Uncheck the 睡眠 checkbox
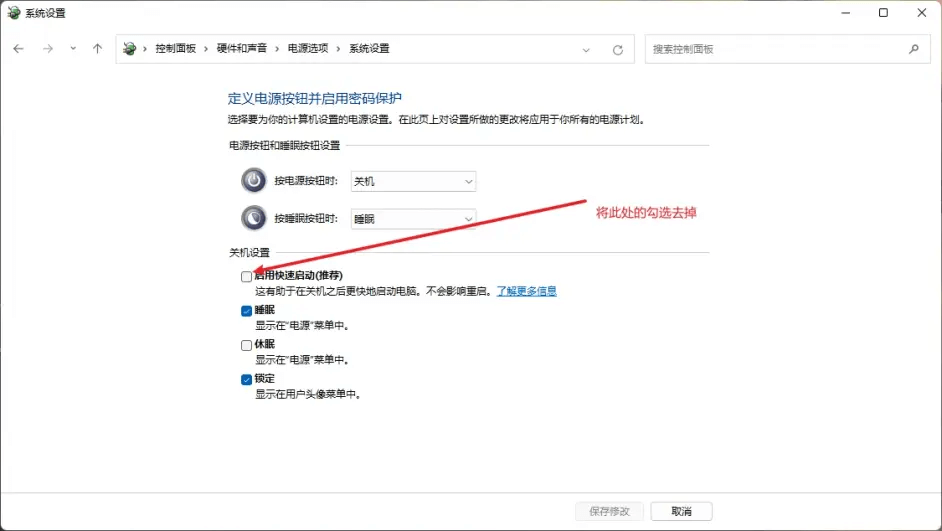 point(246,311)
